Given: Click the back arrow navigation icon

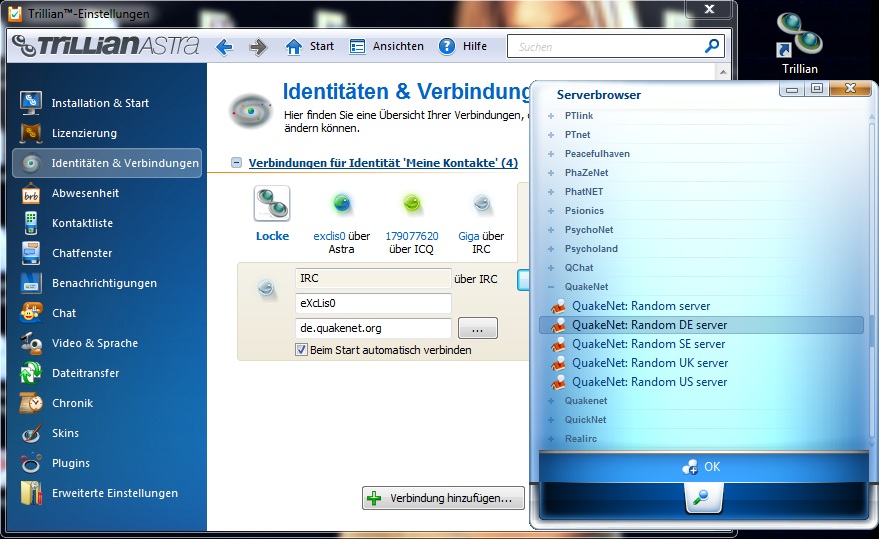Looking at the screenshot, I should 224,47.
